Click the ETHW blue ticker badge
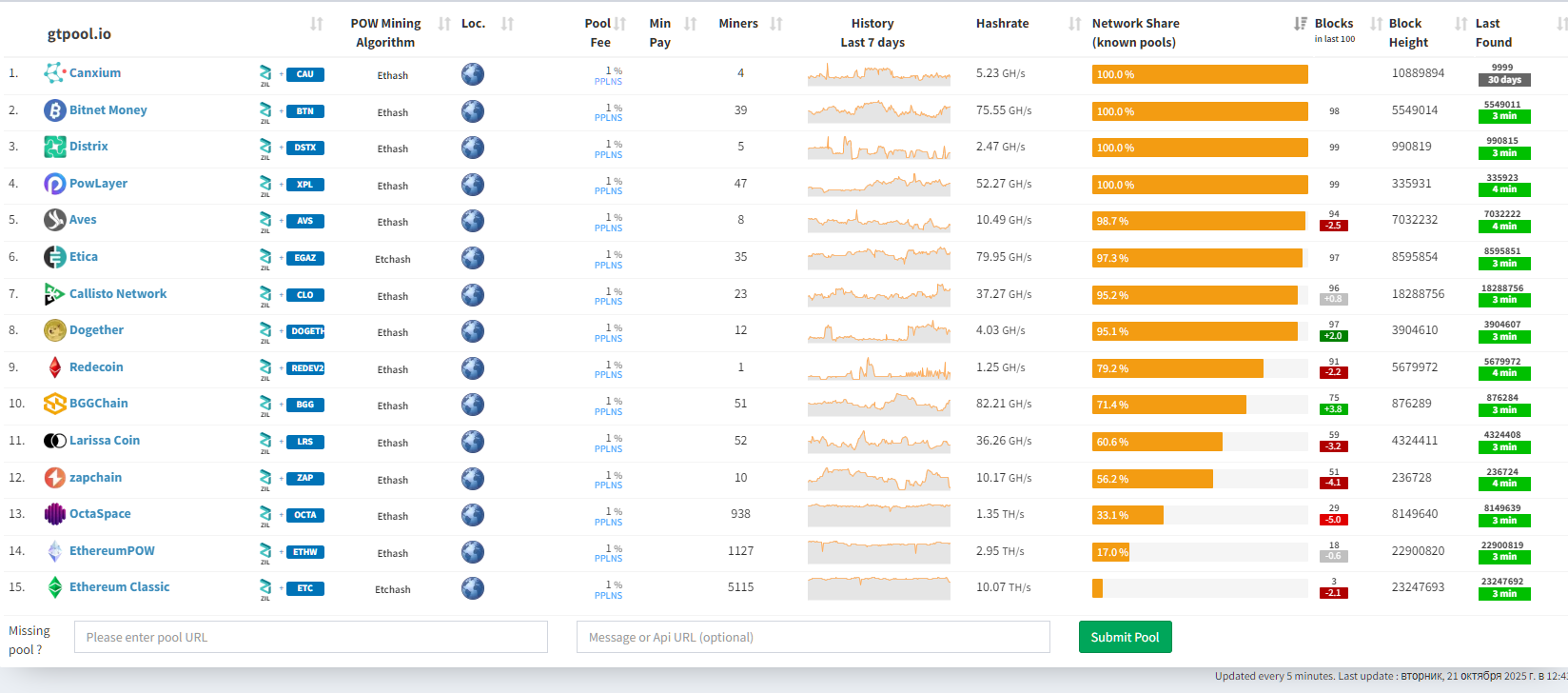Screen dimensions: 1568x693 point(305,552)
